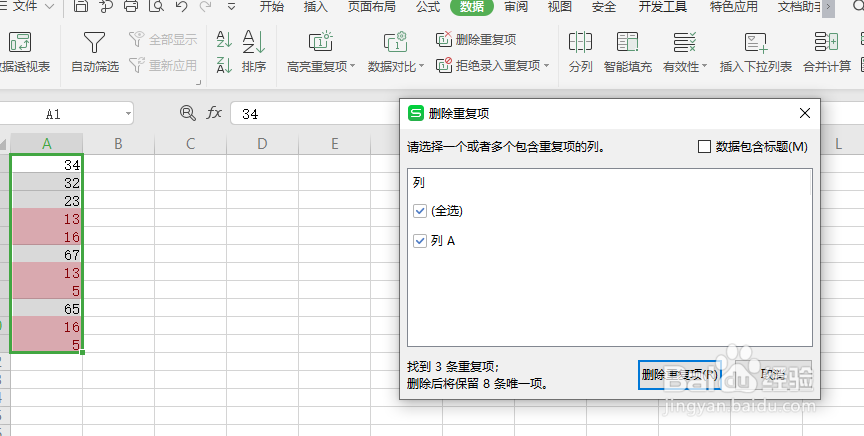
Task: Click the Redo arrow icon
Action: click(x=206, y=7)
